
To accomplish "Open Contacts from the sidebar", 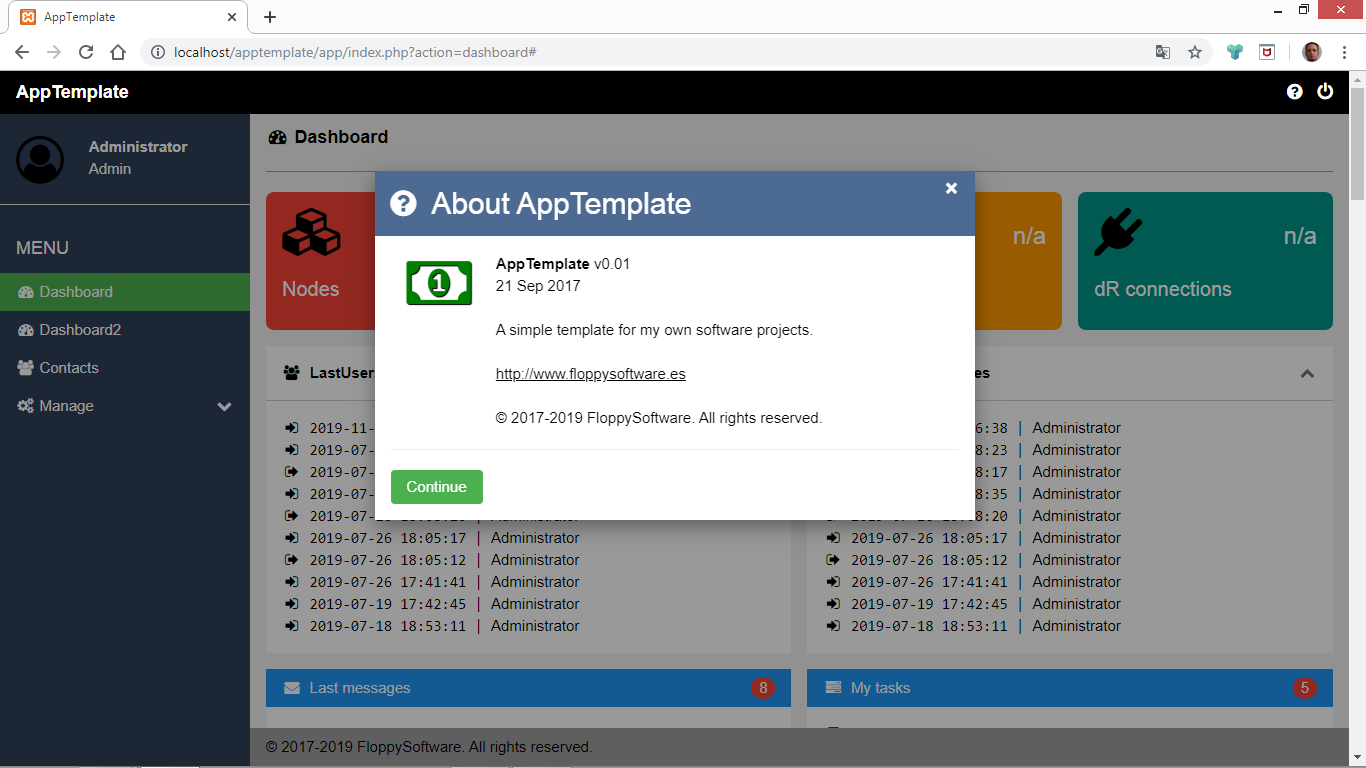I will (x=125, y=368).
